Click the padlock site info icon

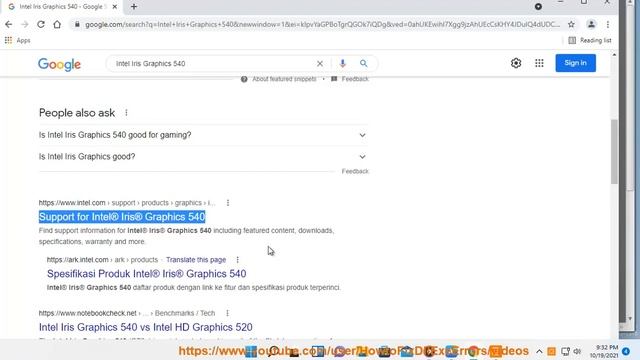tap(77, 24)
